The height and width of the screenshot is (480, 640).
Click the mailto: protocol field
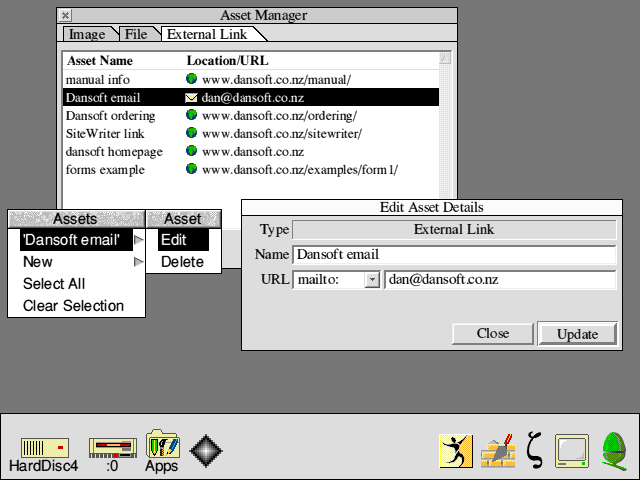pos(329,280)
